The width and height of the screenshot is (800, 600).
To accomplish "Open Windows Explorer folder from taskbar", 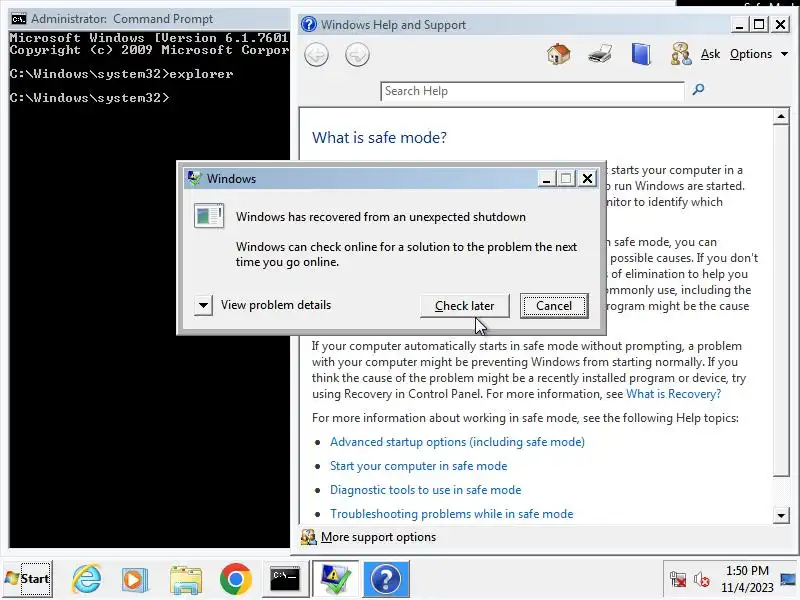I will [186, 580].
